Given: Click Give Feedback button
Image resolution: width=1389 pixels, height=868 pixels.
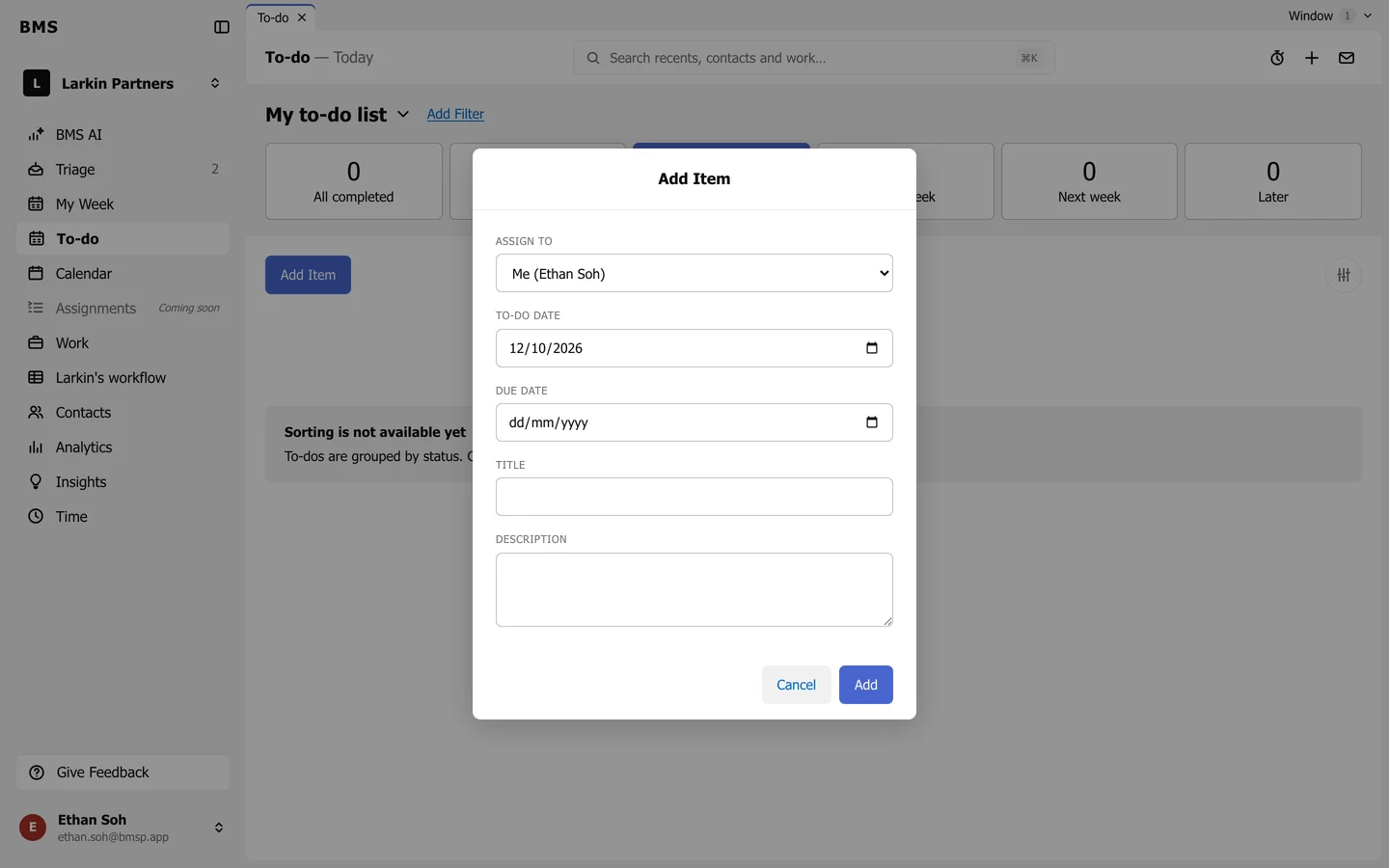Looking at the screenshot, I should 123,773.
